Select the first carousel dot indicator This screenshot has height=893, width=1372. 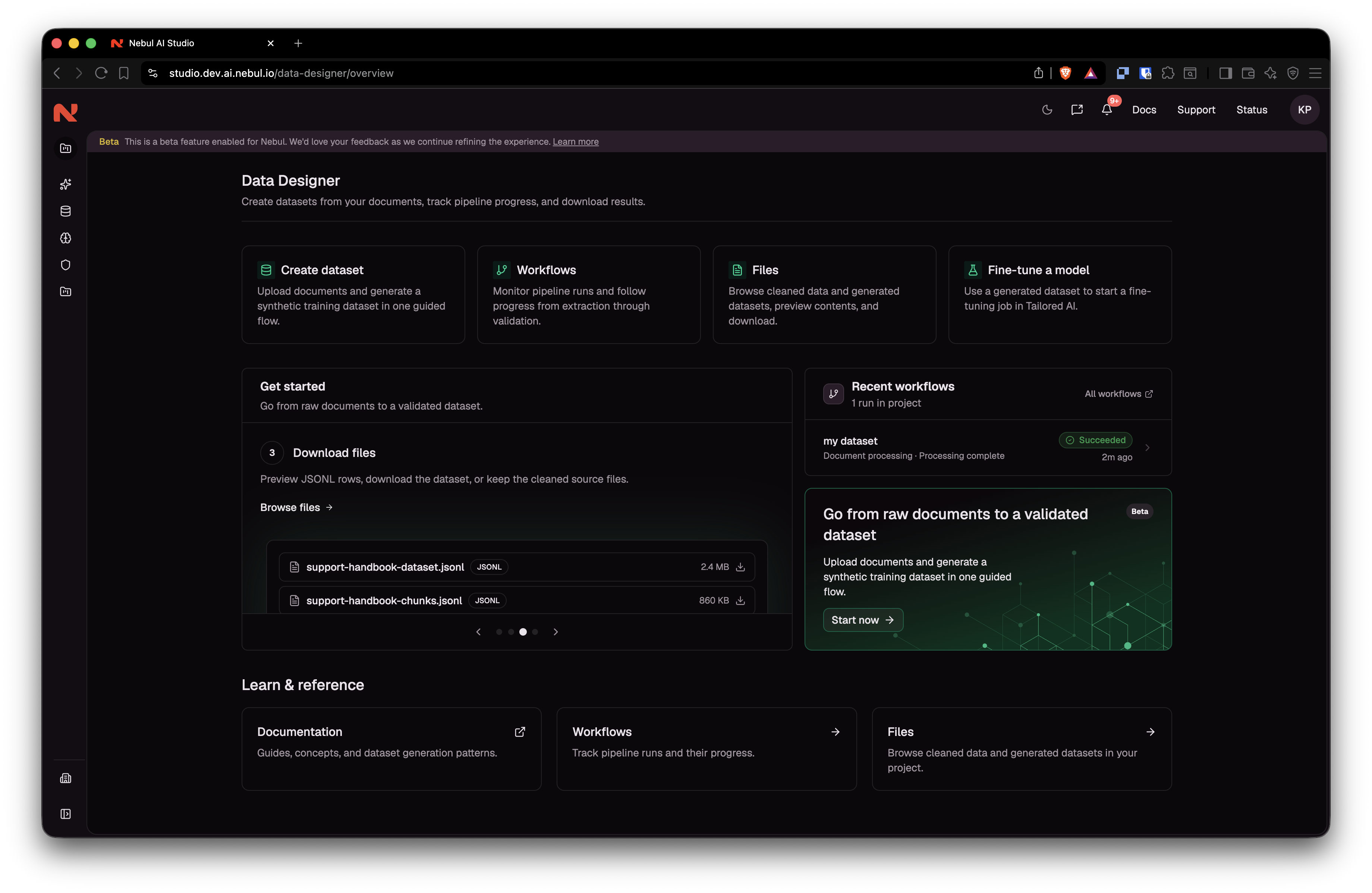(x=499, y=632)
